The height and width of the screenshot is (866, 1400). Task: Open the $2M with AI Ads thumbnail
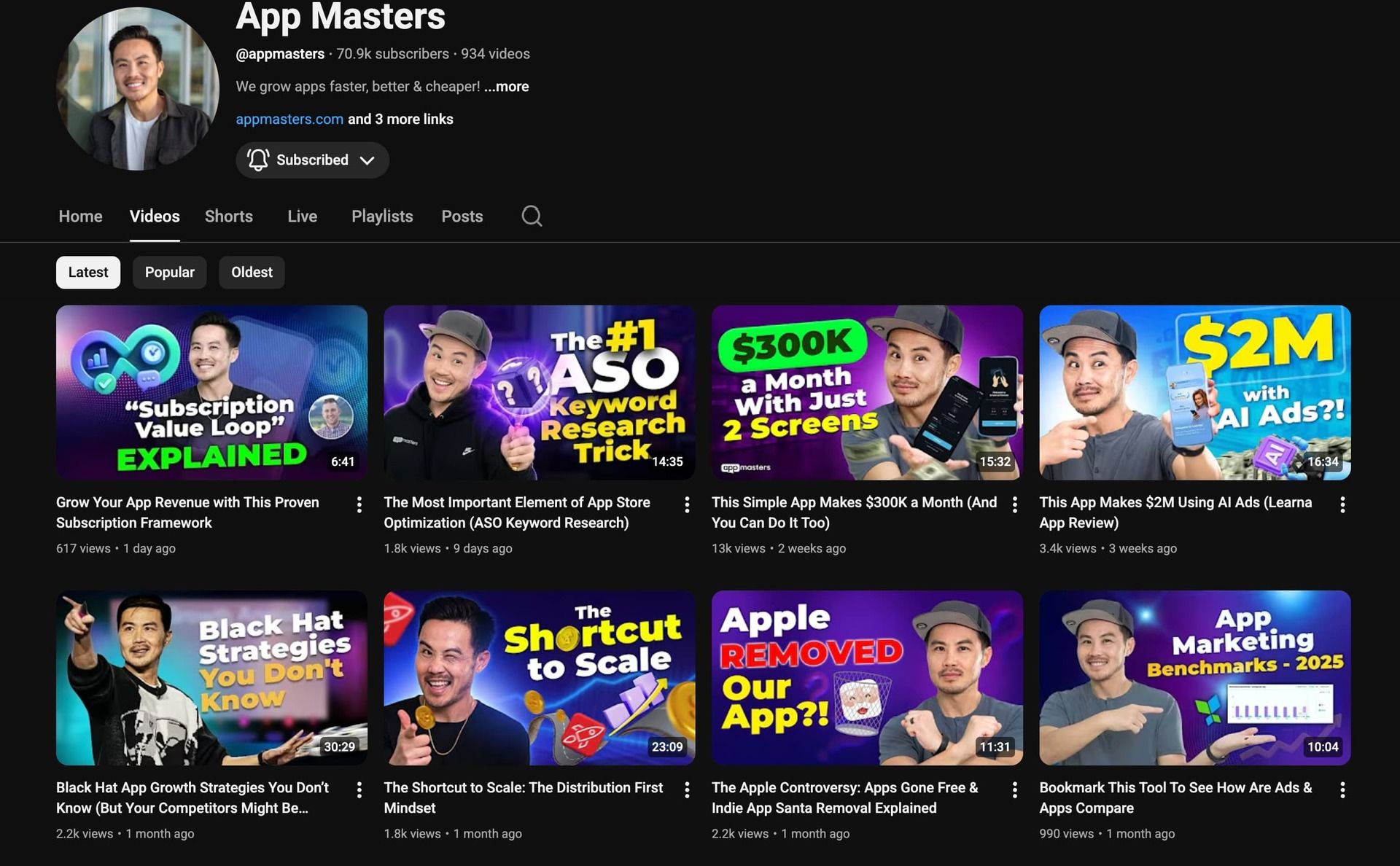(1194, 392)
